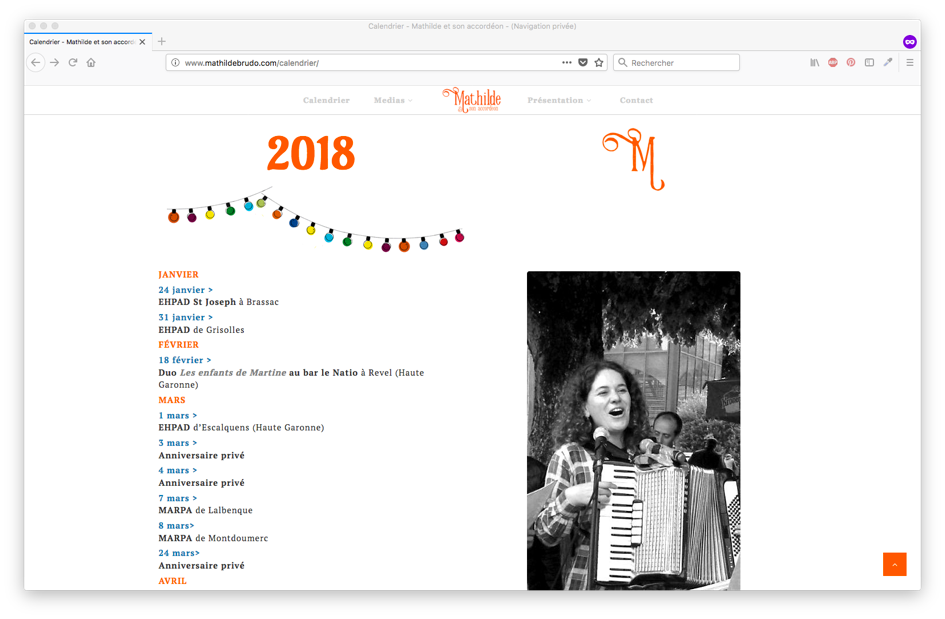The image size is (945, 619).
Task: Go back to the previous page
Action: 36,63
